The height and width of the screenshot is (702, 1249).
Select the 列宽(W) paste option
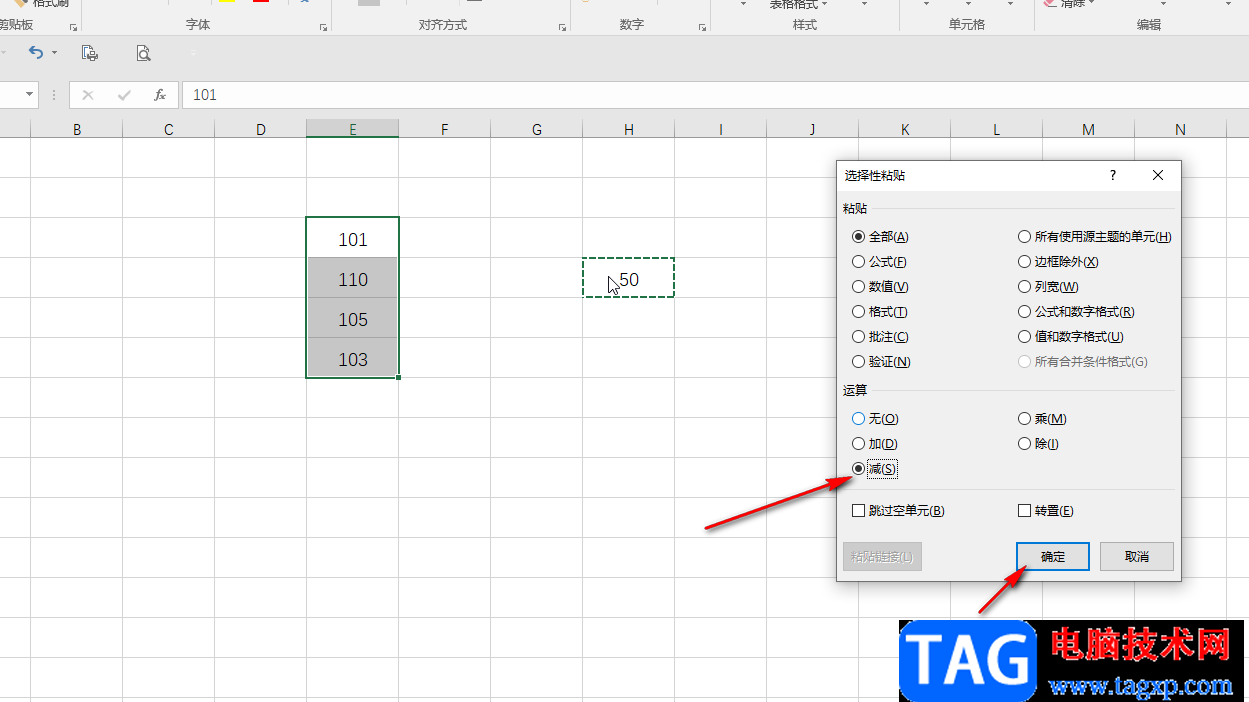coord(1048,287)
